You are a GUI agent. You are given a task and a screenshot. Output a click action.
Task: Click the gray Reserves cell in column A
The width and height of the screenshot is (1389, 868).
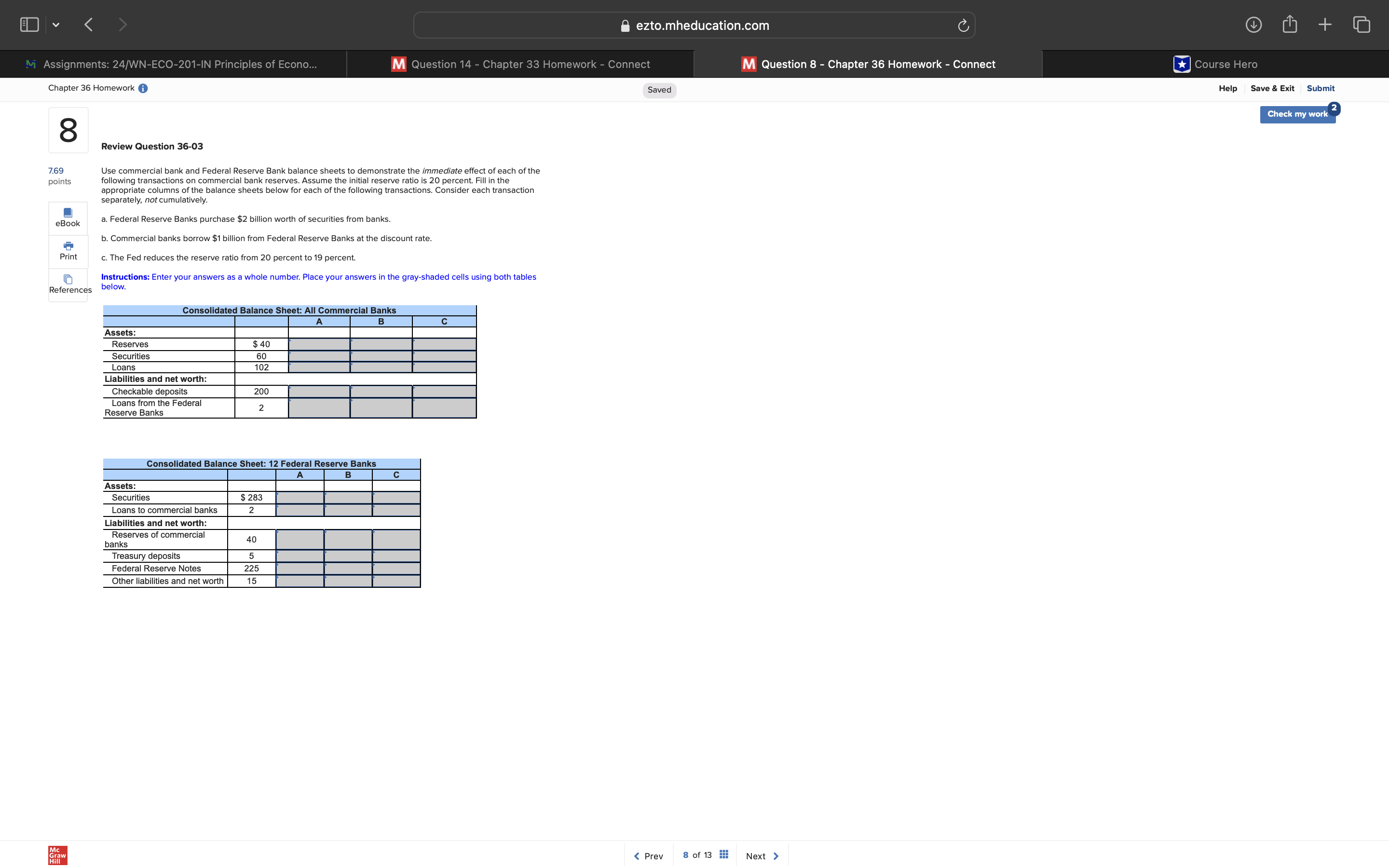pyautogui.click(x=319, y=344)
